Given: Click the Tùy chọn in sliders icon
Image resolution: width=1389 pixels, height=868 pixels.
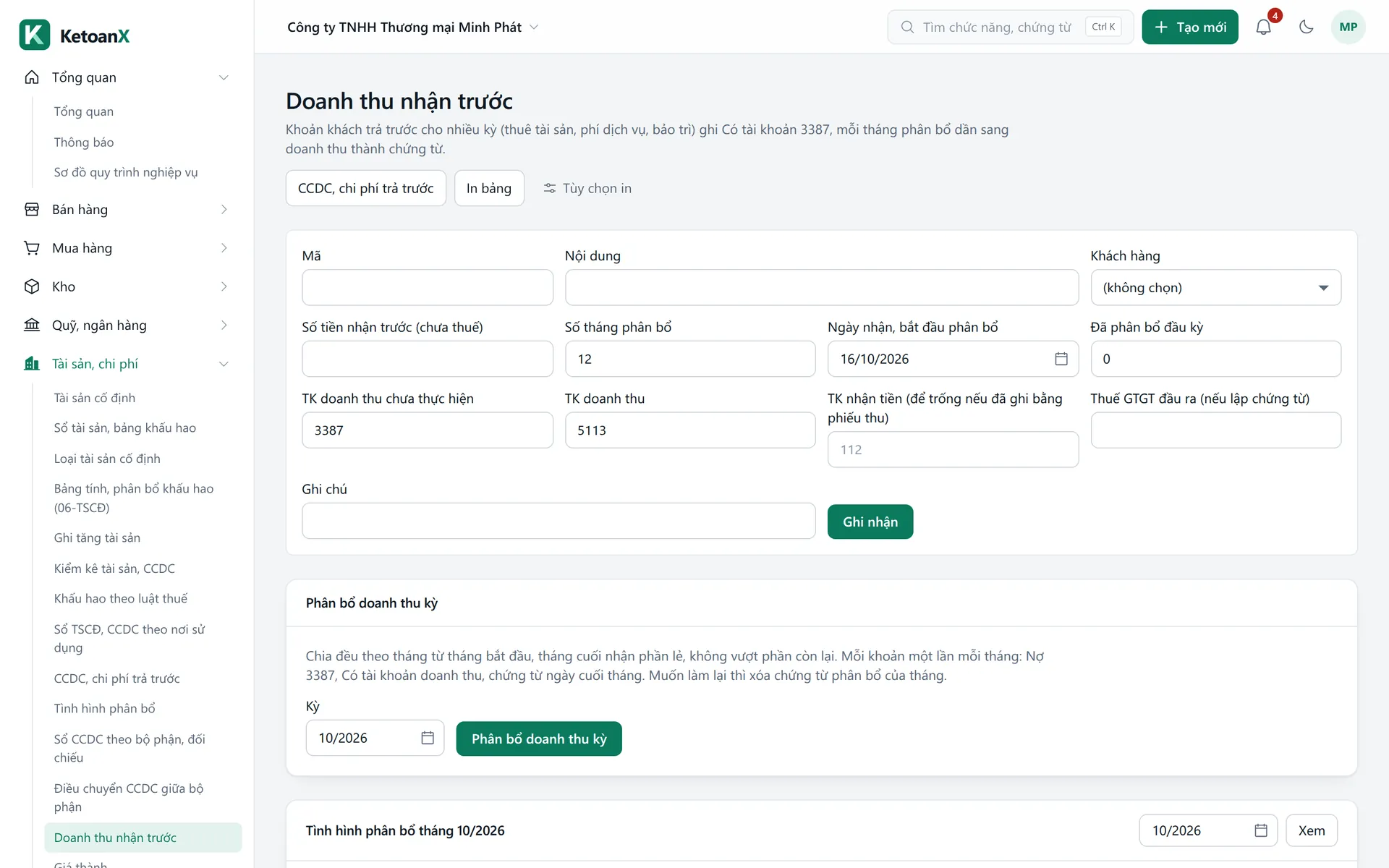Looking at the screenshot, I should click(x=550, y=188).
